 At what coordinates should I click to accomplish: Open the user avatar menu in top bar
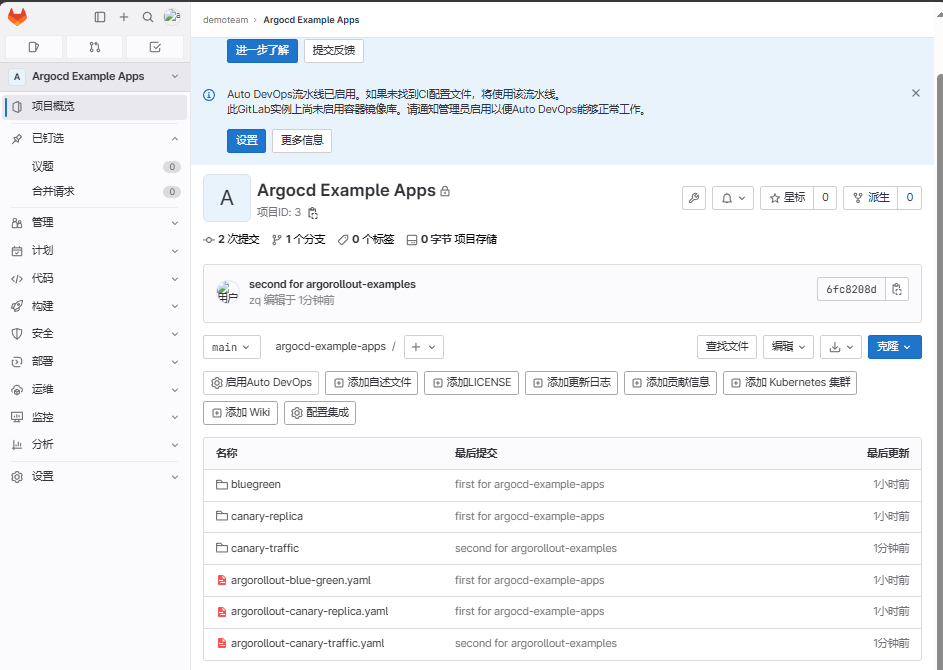pos(172,17)
